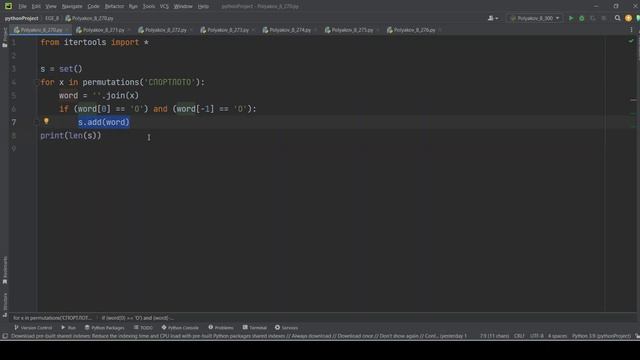Click the PyCharm application logo icon

[8, 6]
